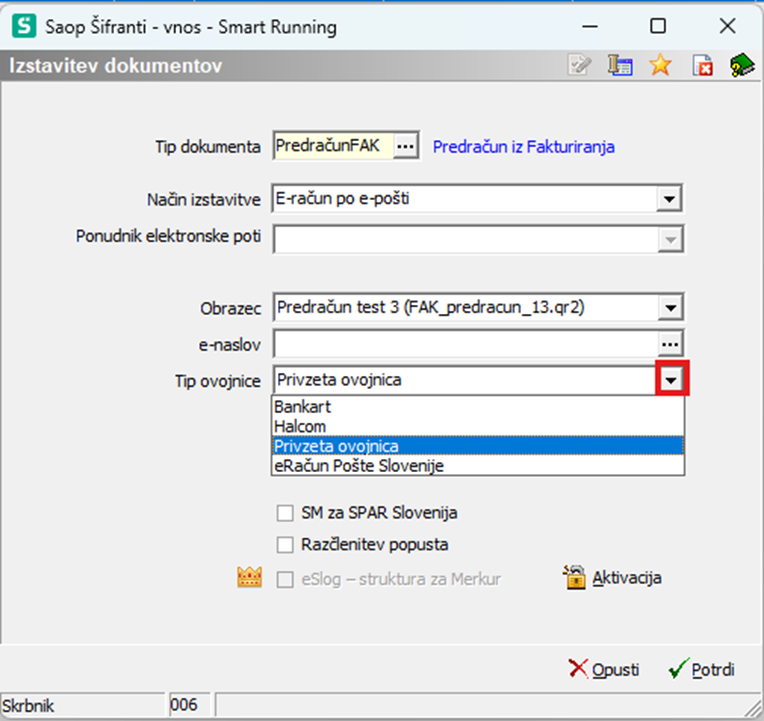
Task: Open the table settings icon in header
Action: (620, 65)
